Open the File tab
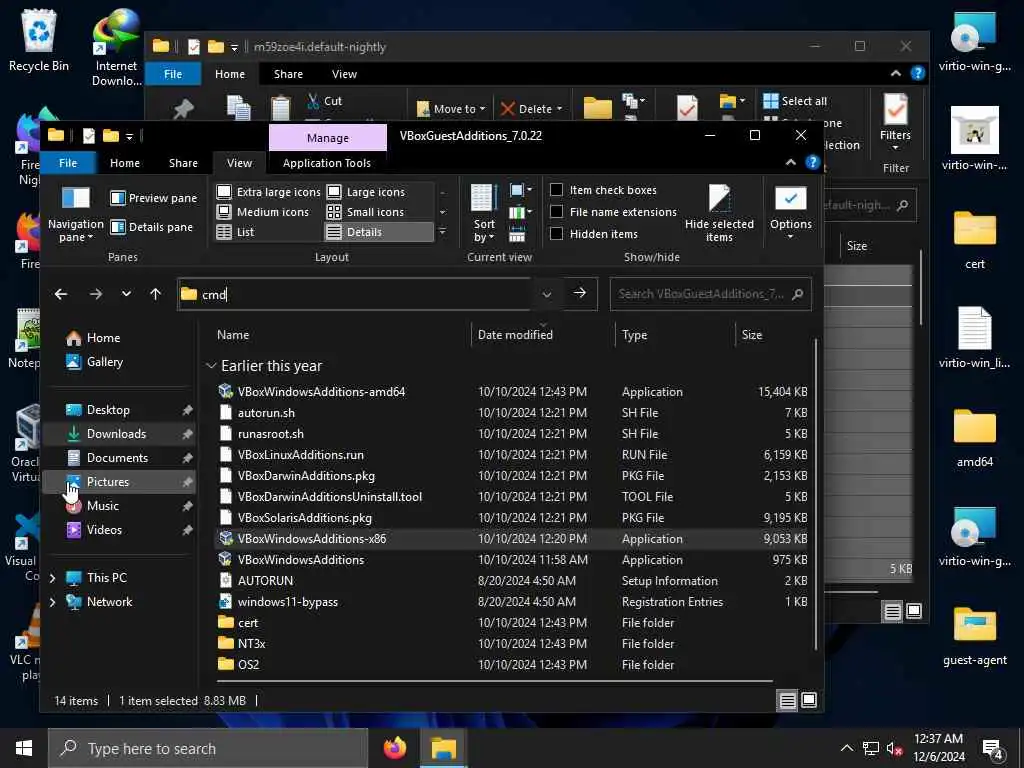The height and width of the screenshot is (768, 1024). point(68,163)
